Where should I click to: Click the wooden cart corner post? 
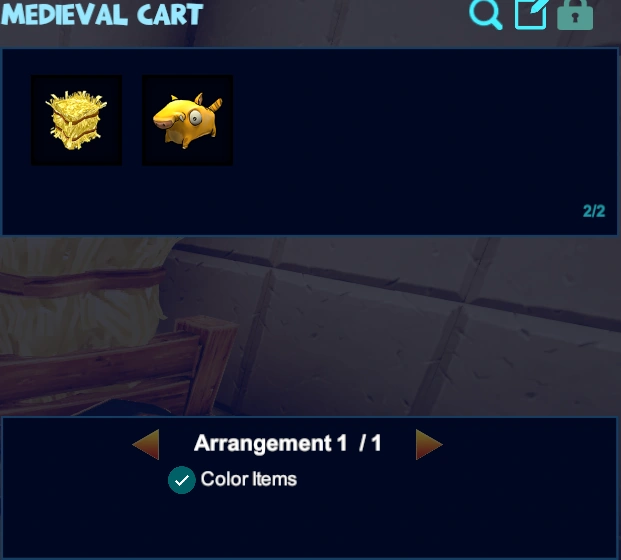coord(206,364)
